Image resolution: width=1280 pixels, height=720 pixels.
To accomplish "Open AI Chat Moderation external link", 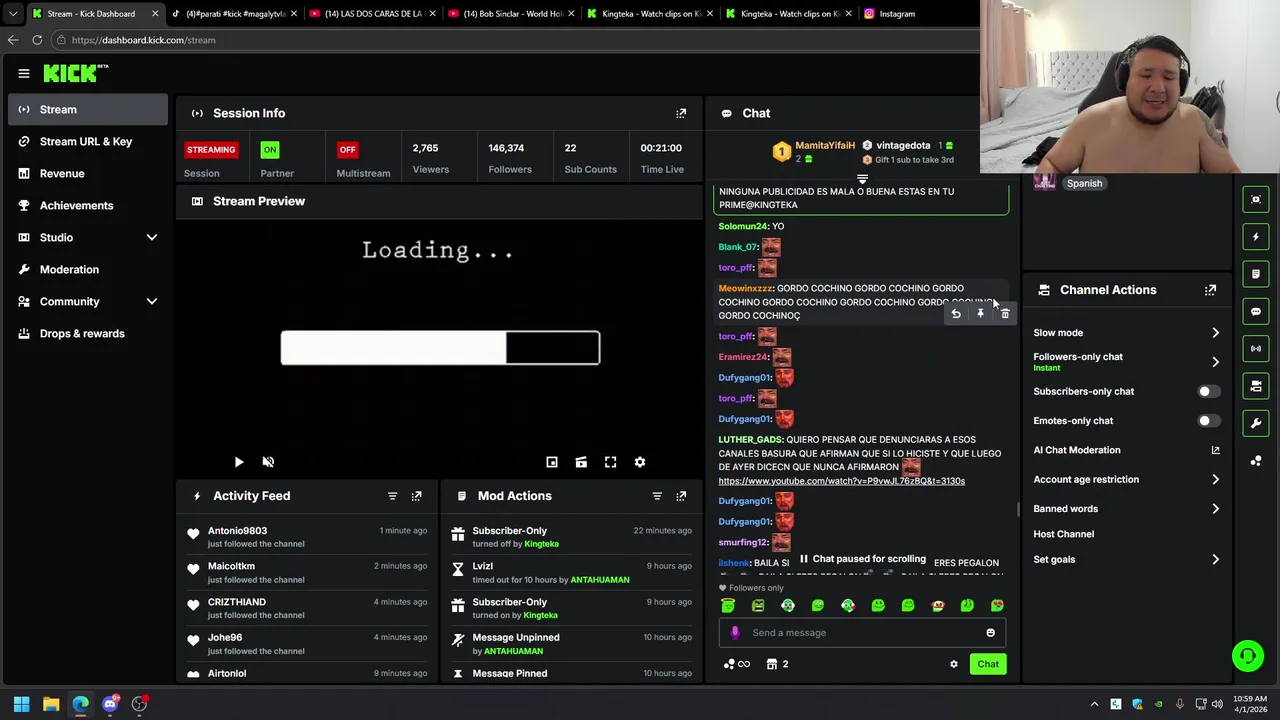I will [1215, 451].
